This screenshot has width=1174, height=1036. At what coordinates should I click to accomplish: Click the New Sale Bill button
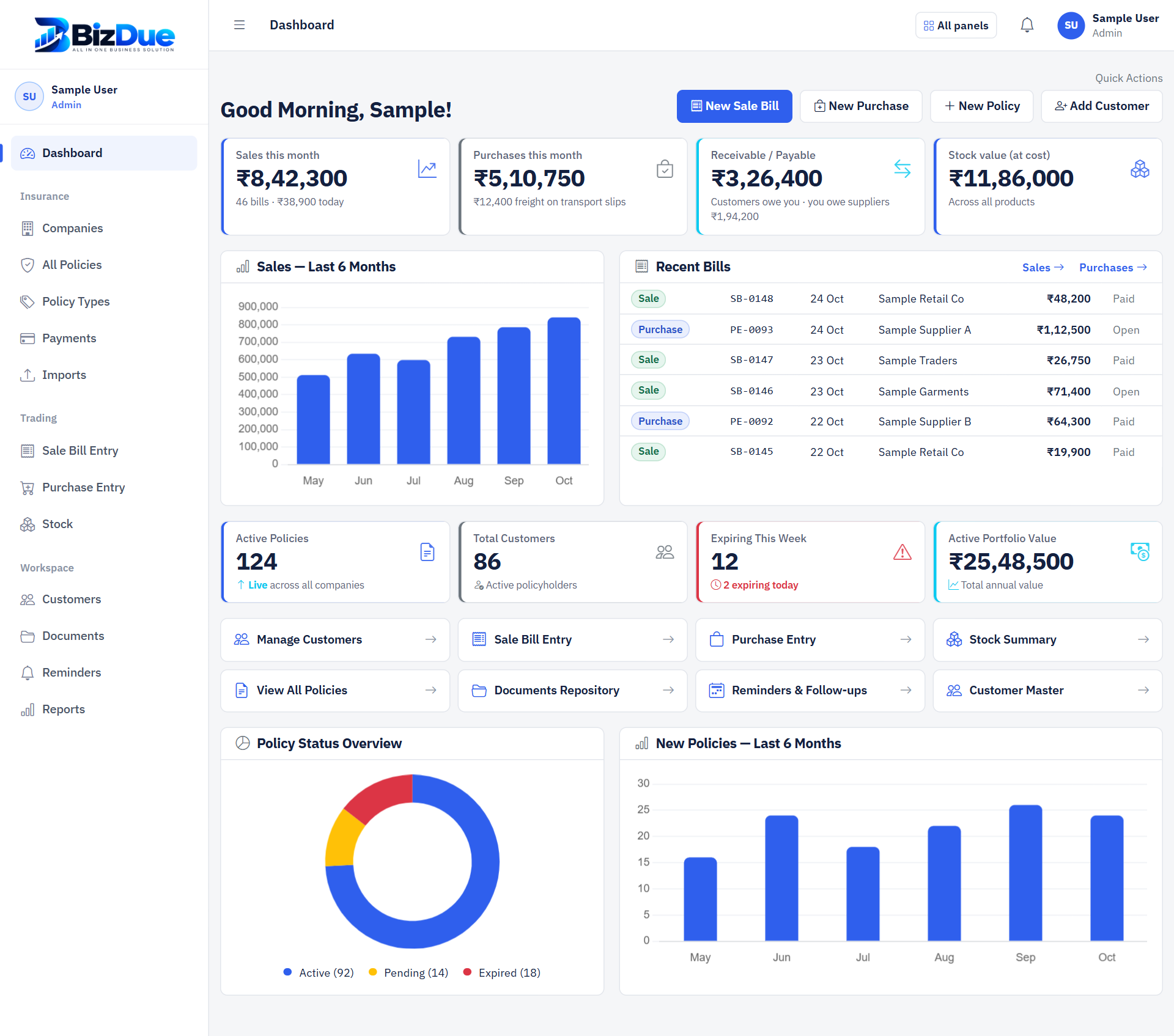click(734, 106)
